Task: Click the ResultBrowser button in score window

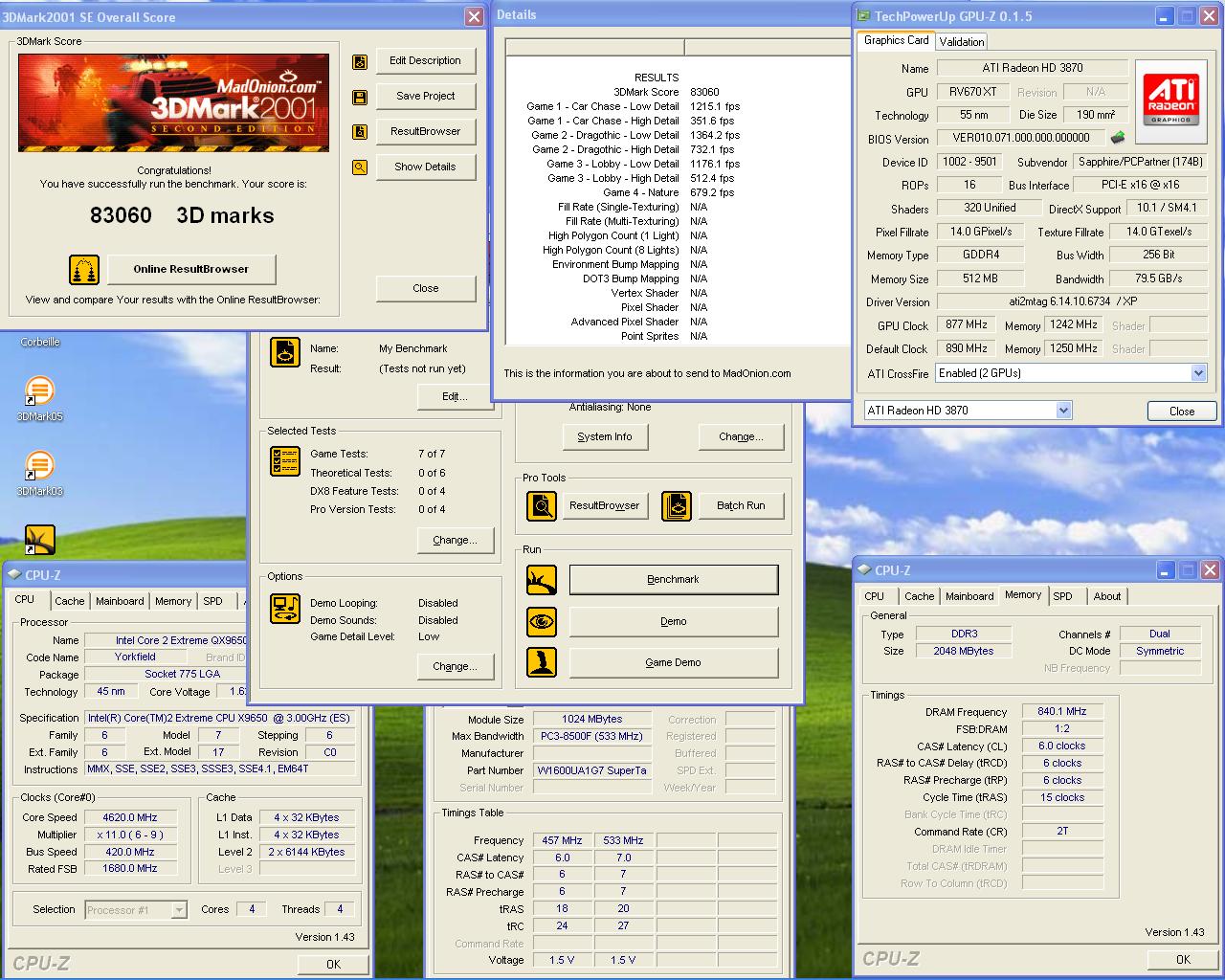Action: (x=426, y=132)
